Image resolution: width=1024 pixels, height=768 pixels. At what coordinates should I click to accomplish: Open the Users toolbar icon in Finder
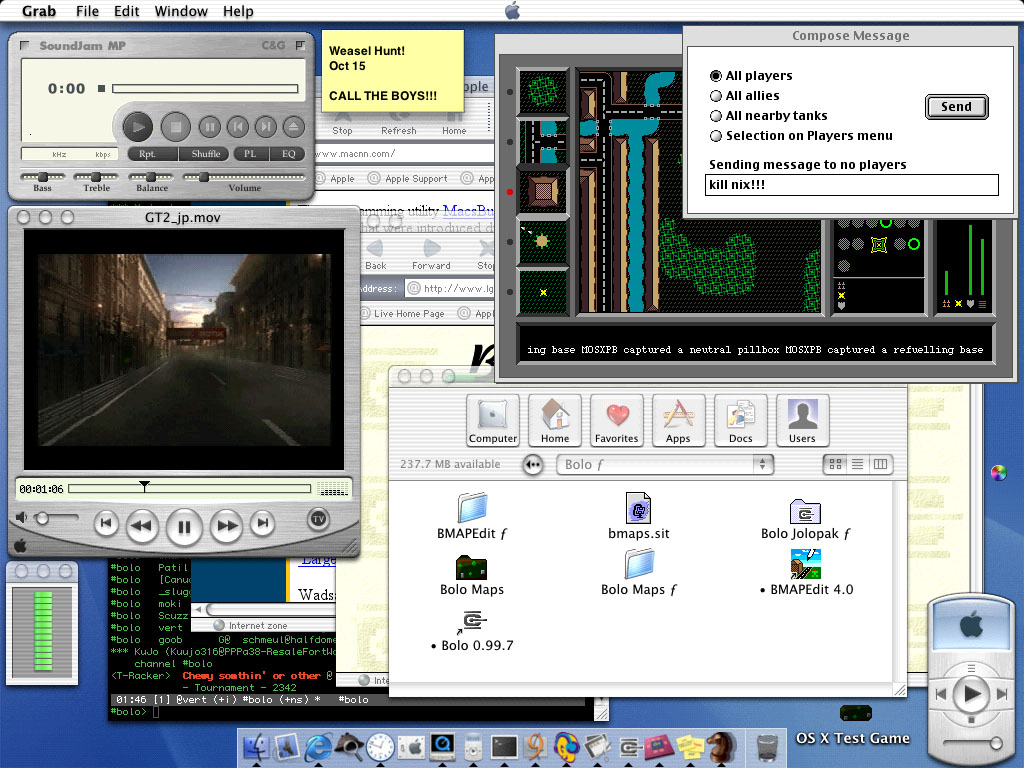pyautogui.click(x=802, y=420)
